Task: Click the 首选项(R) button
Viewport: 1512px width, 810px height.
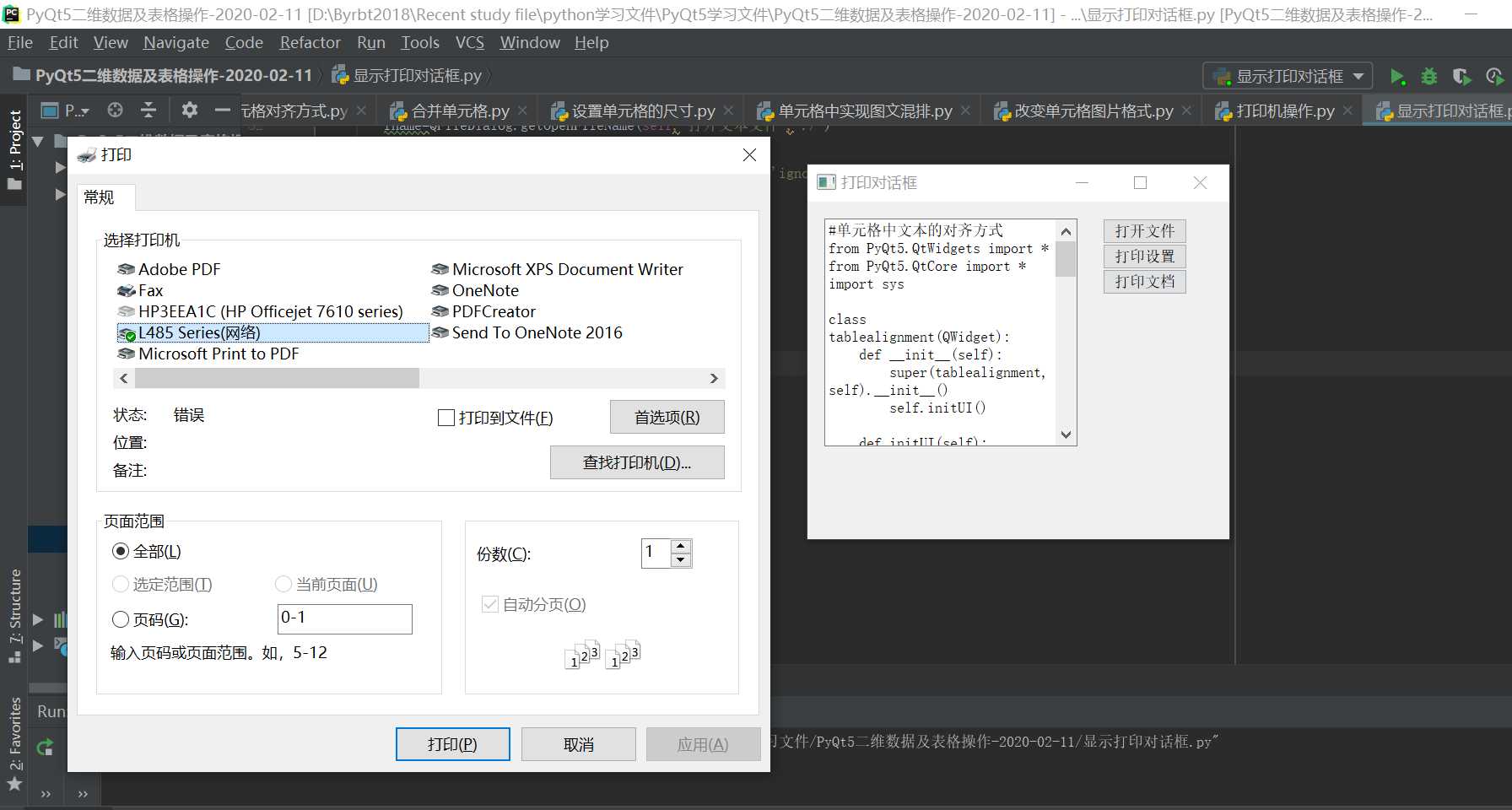Action: click(x=667, y=417)
